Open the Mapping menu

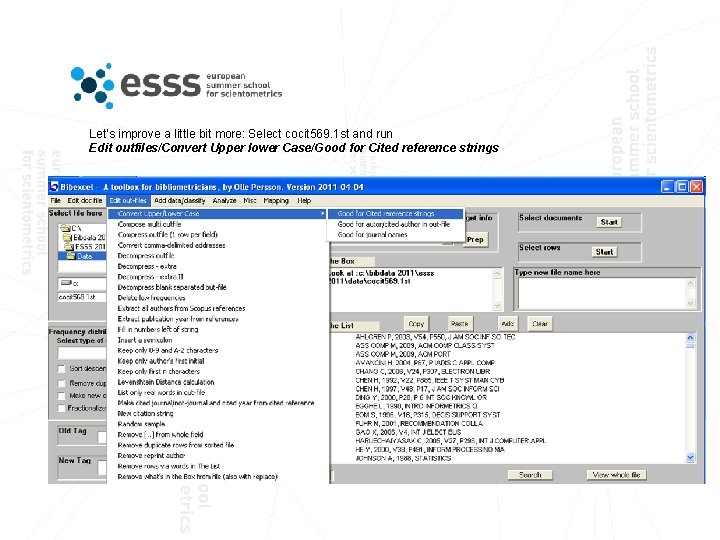coord(276,201)
